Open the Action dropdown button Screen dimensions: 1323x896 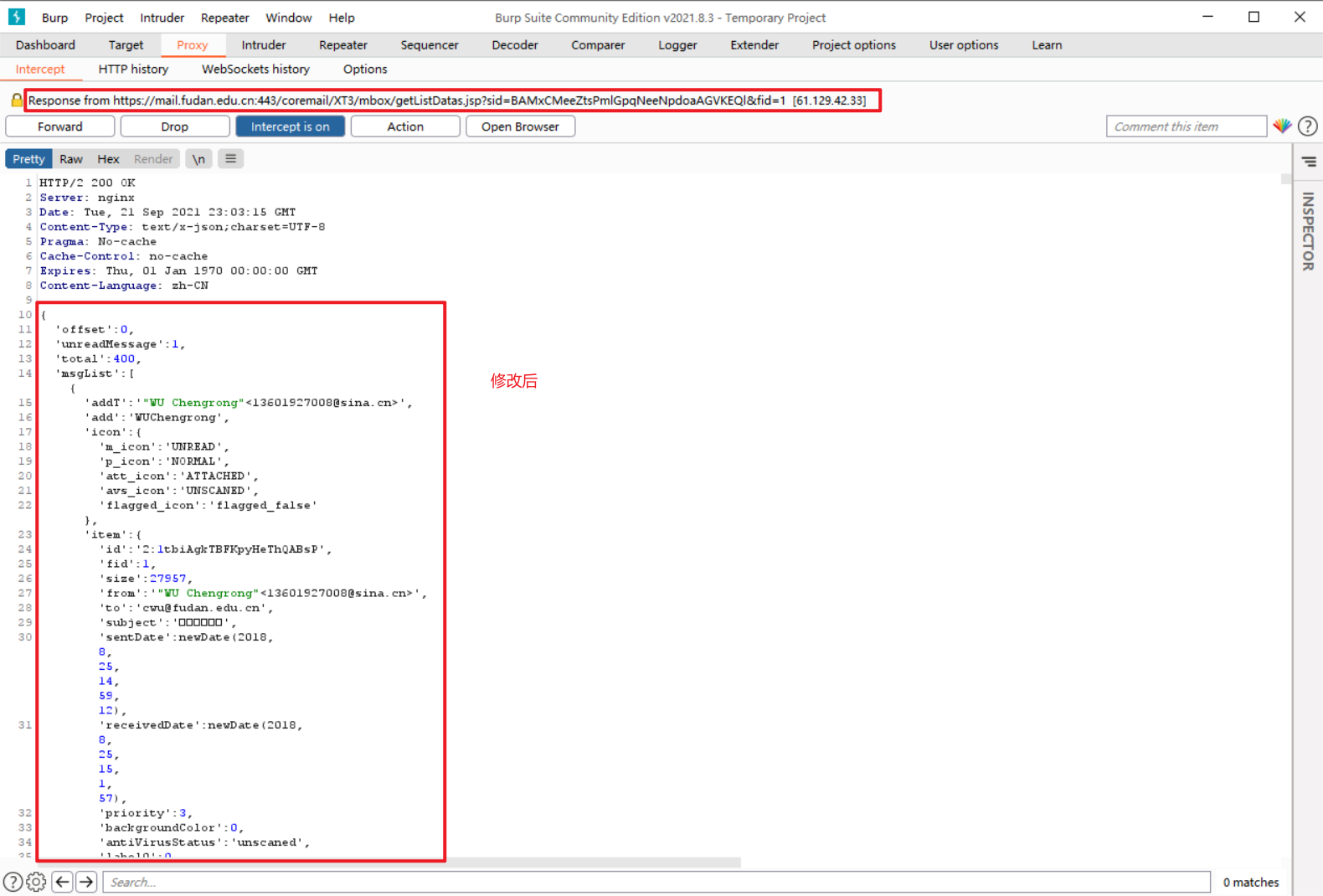click(405, 126)
